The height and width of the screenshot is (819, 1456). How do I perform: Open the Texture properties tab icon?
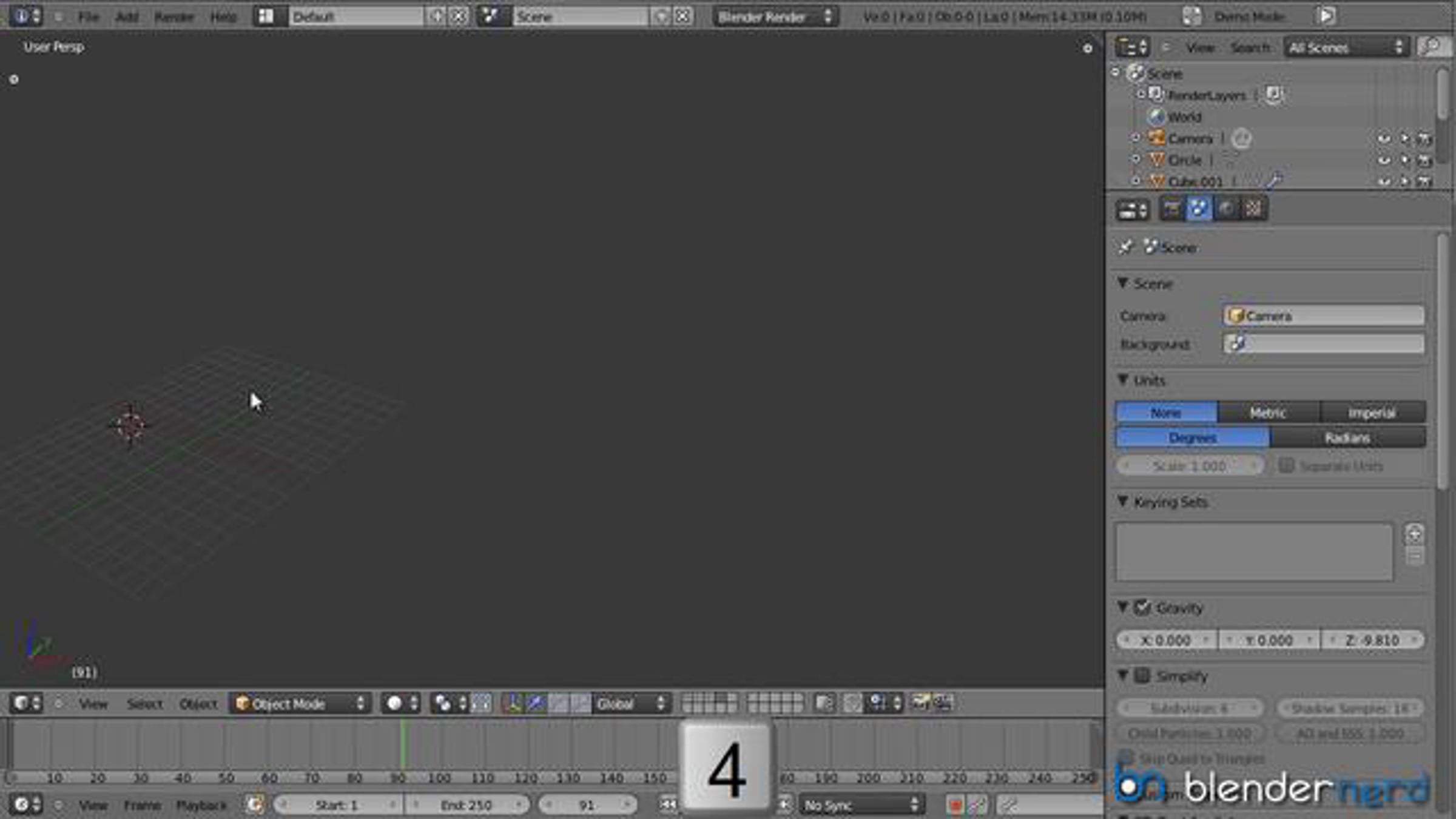click(1253, 209)
